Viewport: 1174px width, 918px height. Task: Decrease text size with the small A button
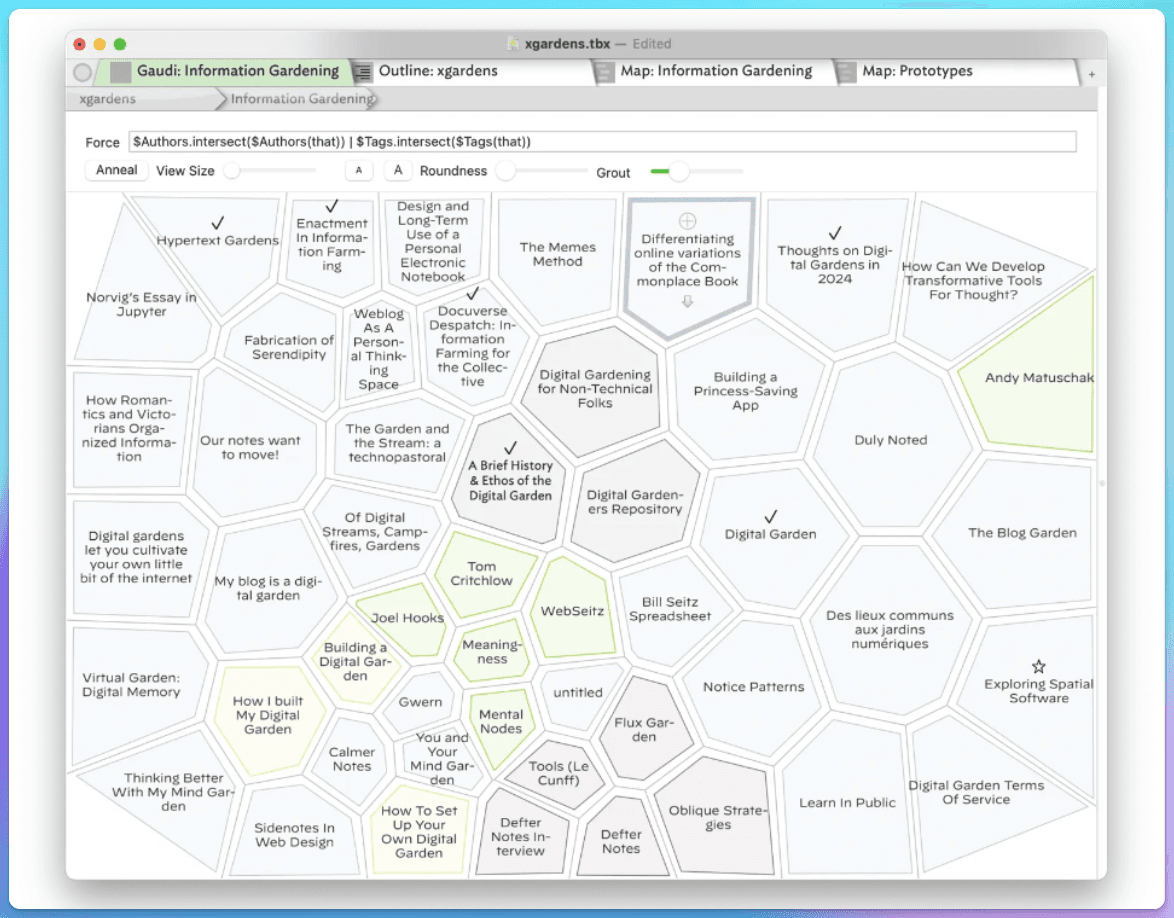coord(359,171)
